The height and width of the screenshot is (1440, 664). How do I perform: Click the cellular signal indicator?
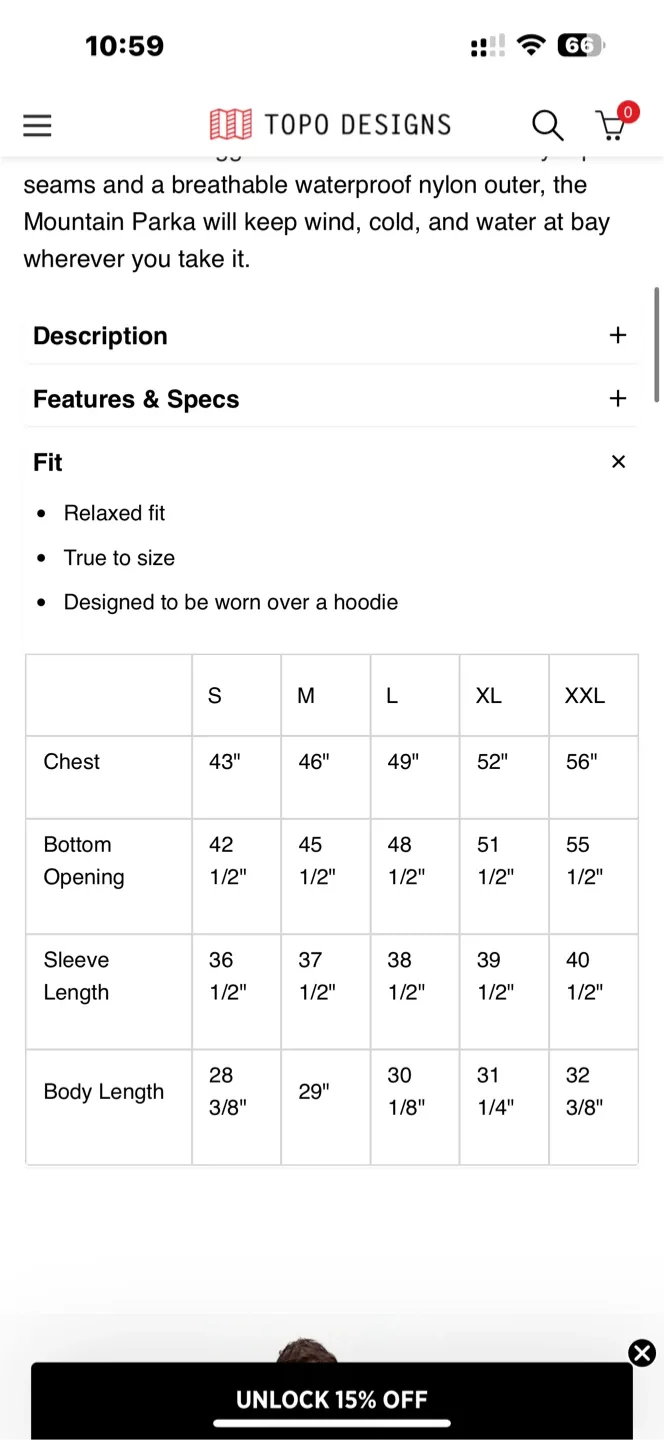pyautogui.click(x=486, y=45)
